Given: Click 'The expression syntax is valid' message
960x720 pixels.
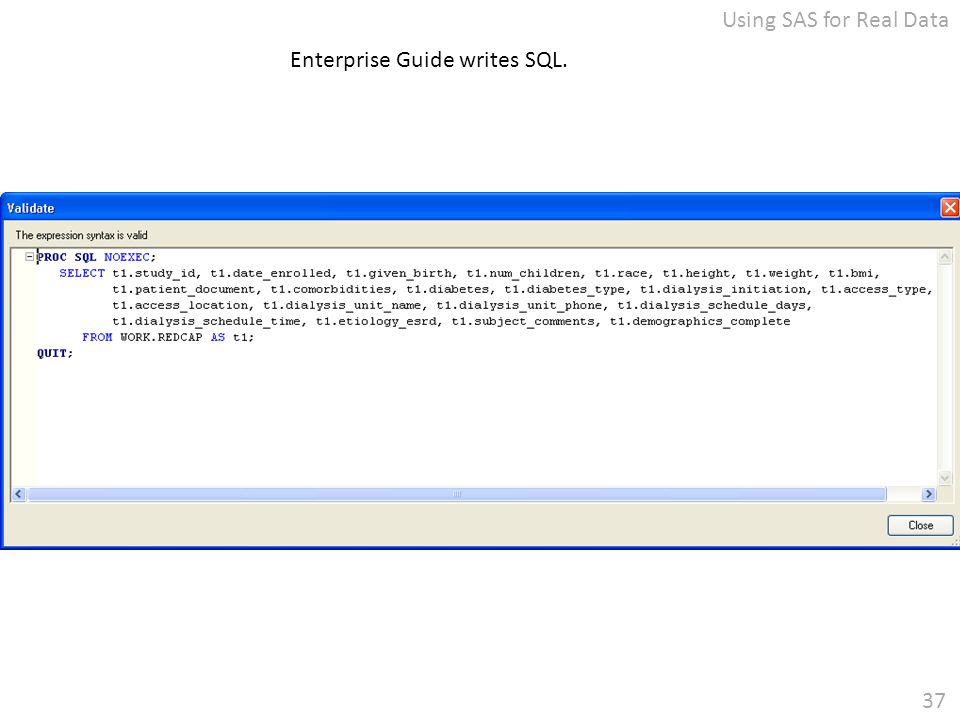Looking at the screenshot, I should click(x=81, y=235).
